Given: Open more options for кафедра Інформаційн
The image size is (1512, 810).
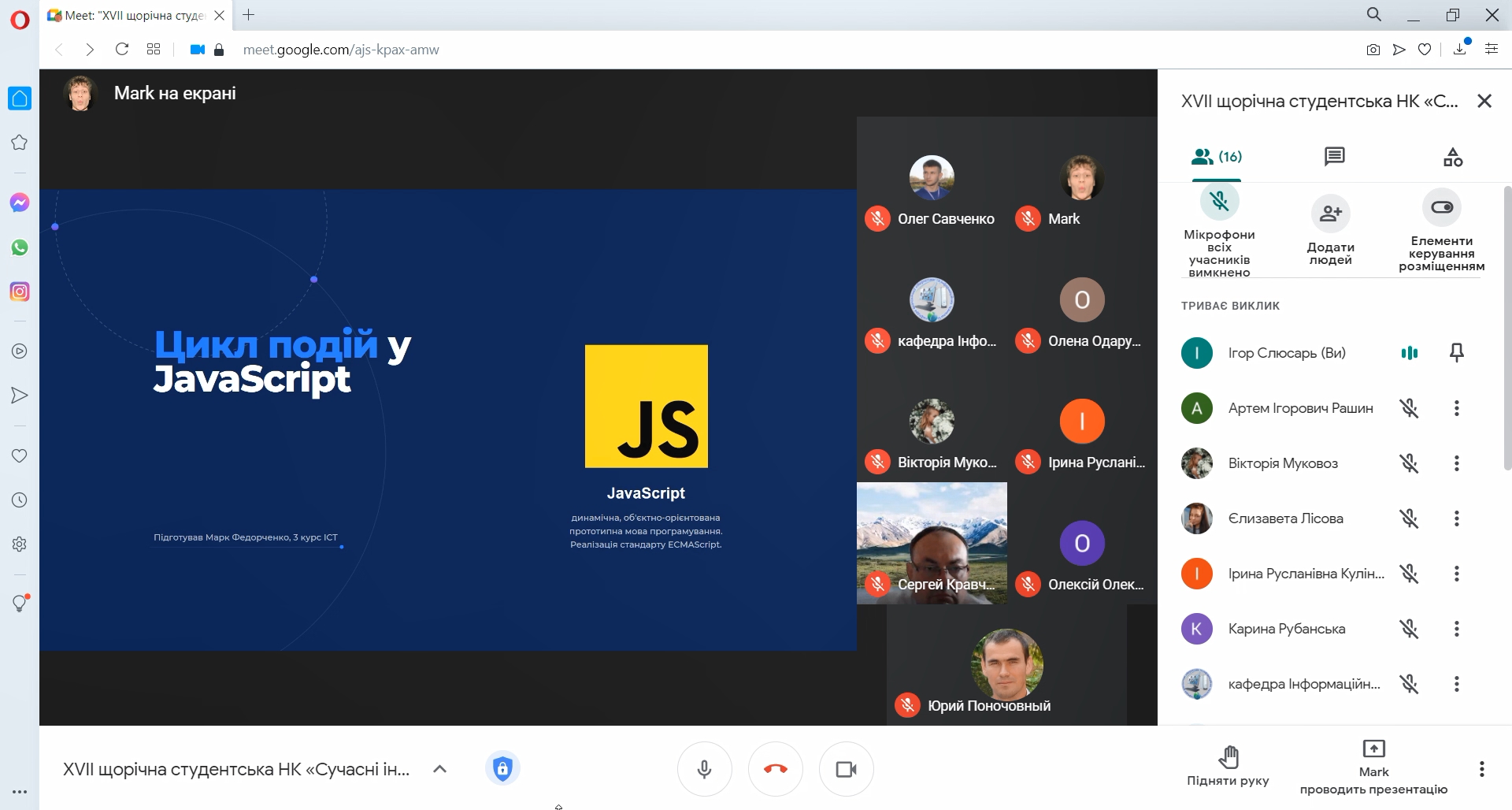Looking at the screenshot, I should pos(1457,684).
